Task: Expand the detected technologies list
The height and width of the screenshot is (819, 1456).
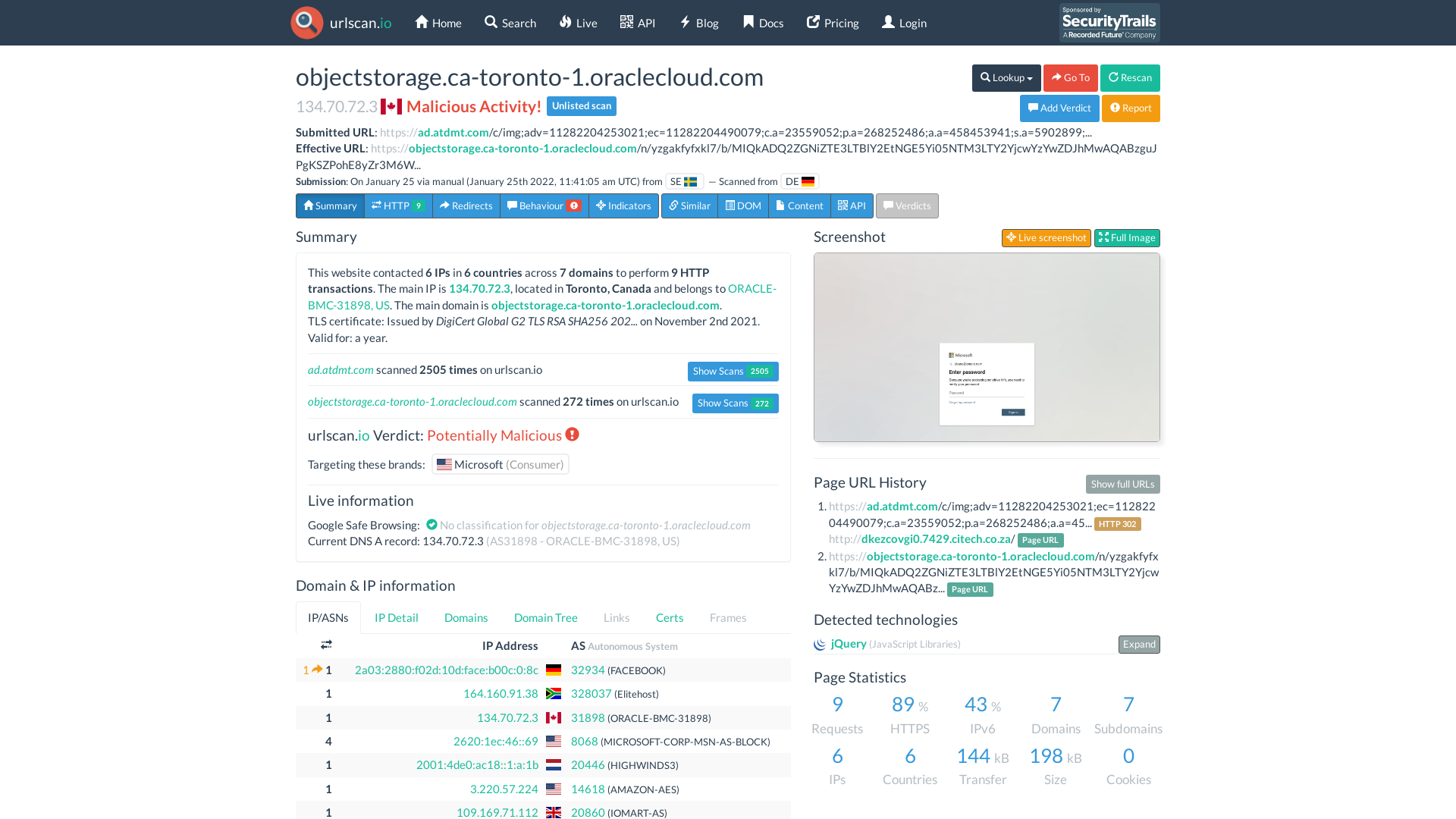Action: [x=1139, y=645]
